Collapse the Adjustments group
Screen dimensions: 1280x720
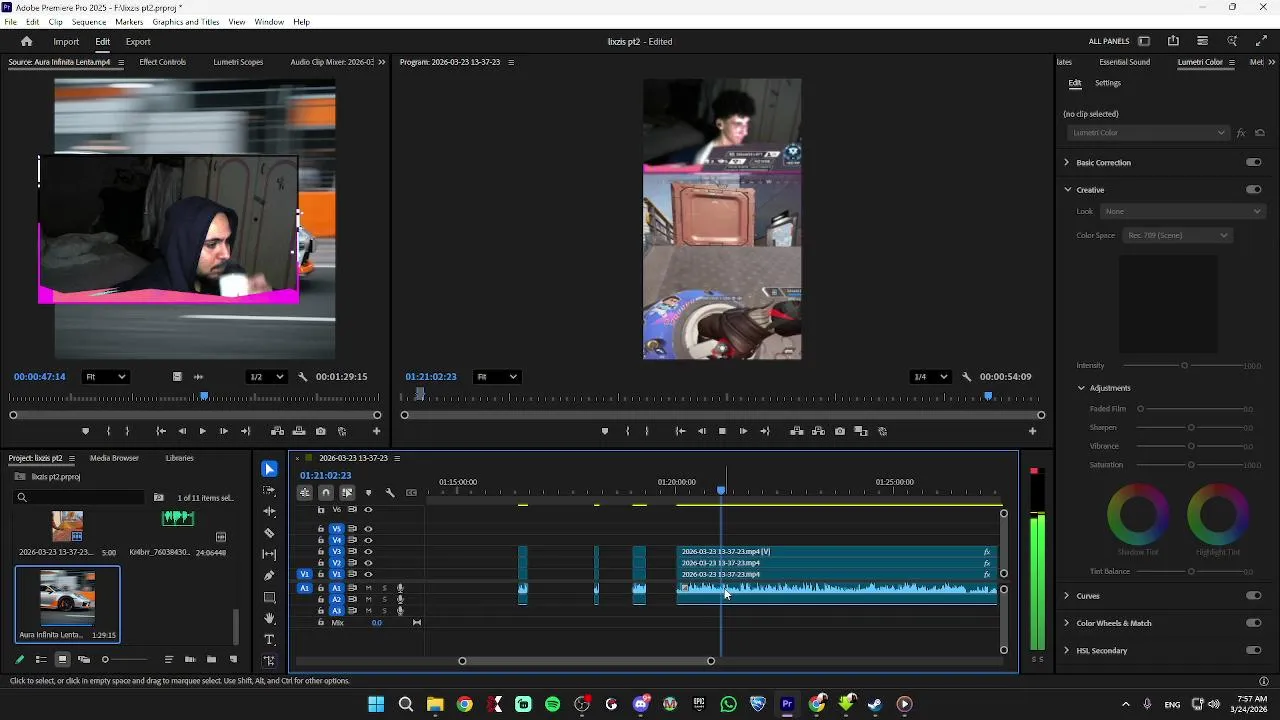pyautogui.click(x=1081, y=388)
